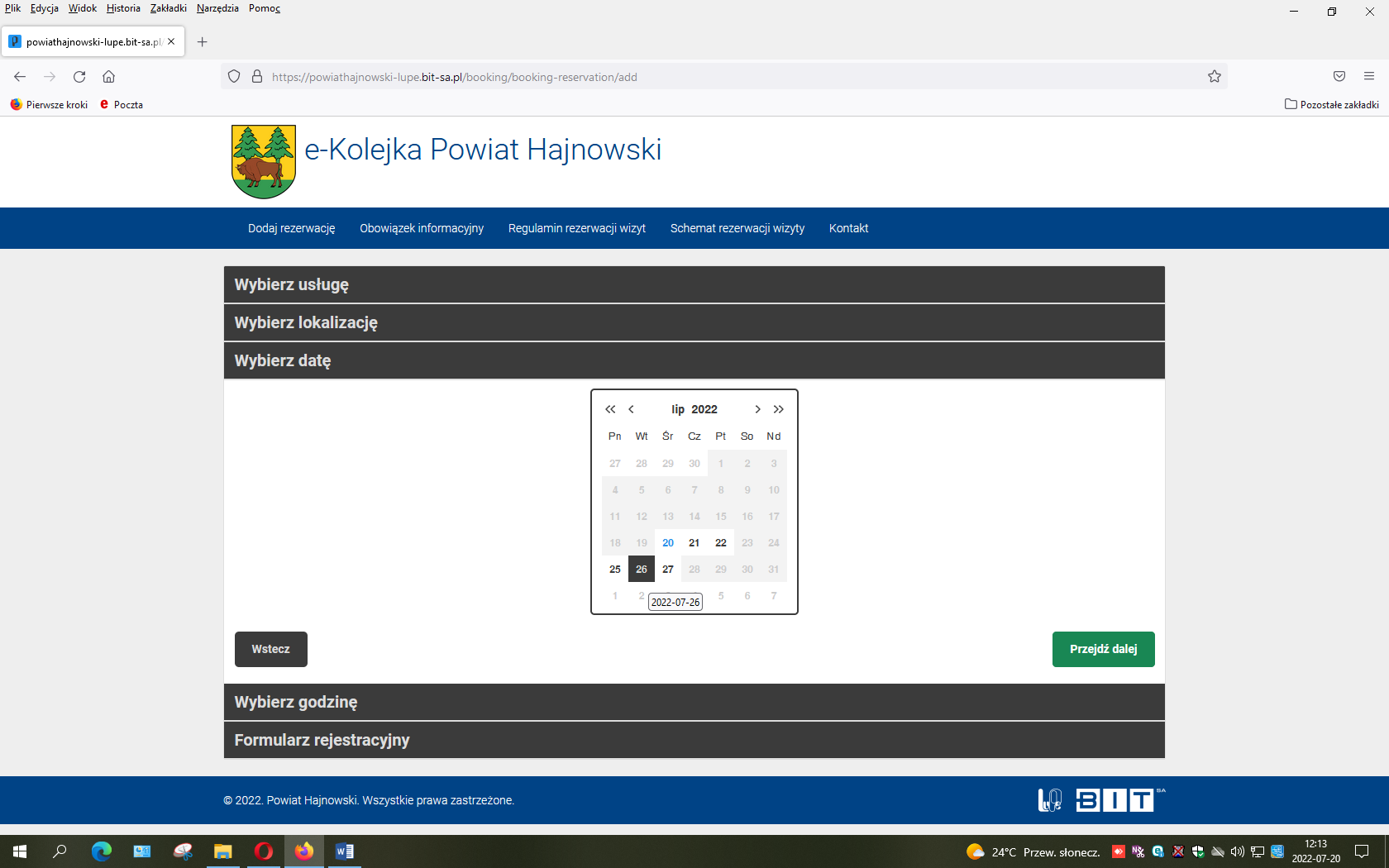The image size is (1389, 868).
Task: Open a new browser tab
Action: pos(203,42)
